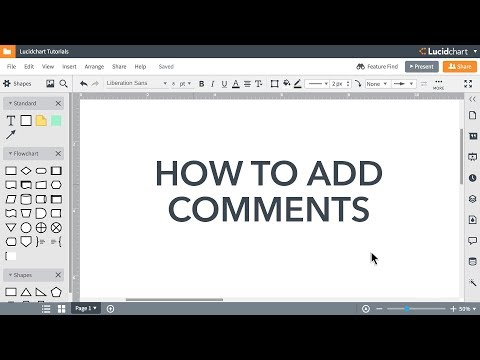Click the Present button
Viewport: 480px width, 360px height.
pos(422,67)
